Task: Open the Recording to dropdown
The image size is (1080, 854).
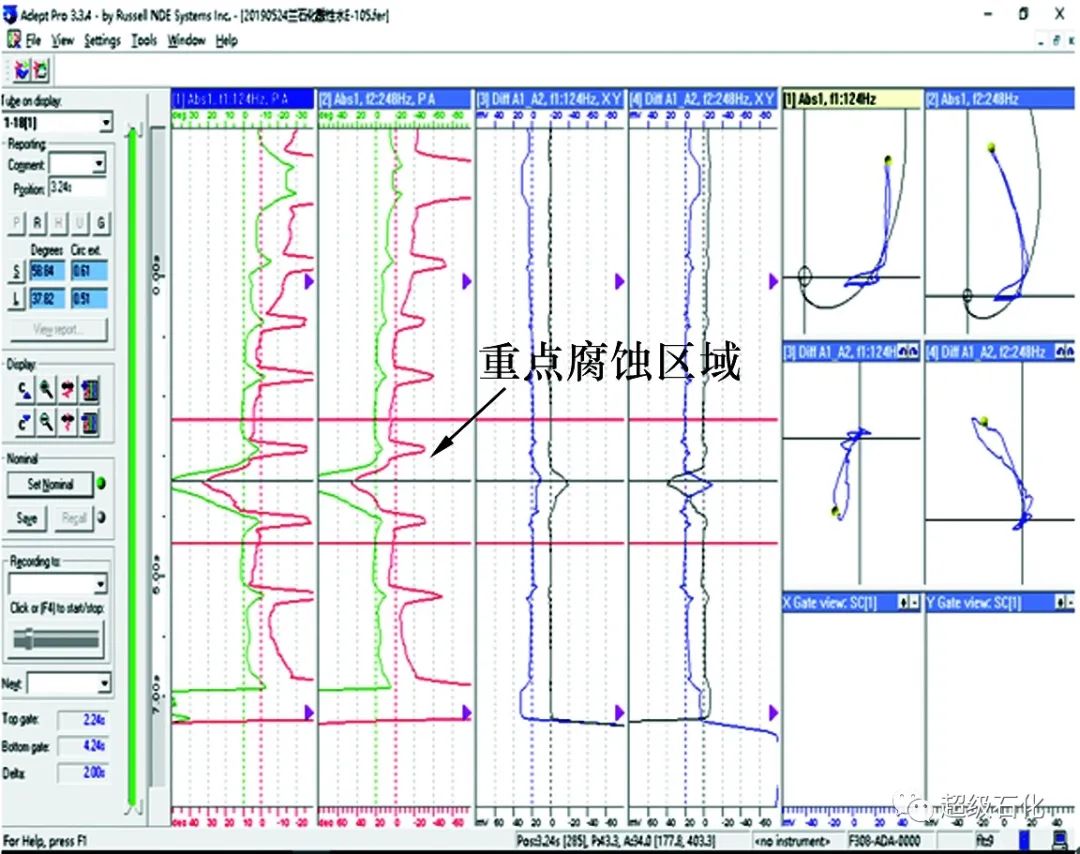Action: [x=100, y=584]
